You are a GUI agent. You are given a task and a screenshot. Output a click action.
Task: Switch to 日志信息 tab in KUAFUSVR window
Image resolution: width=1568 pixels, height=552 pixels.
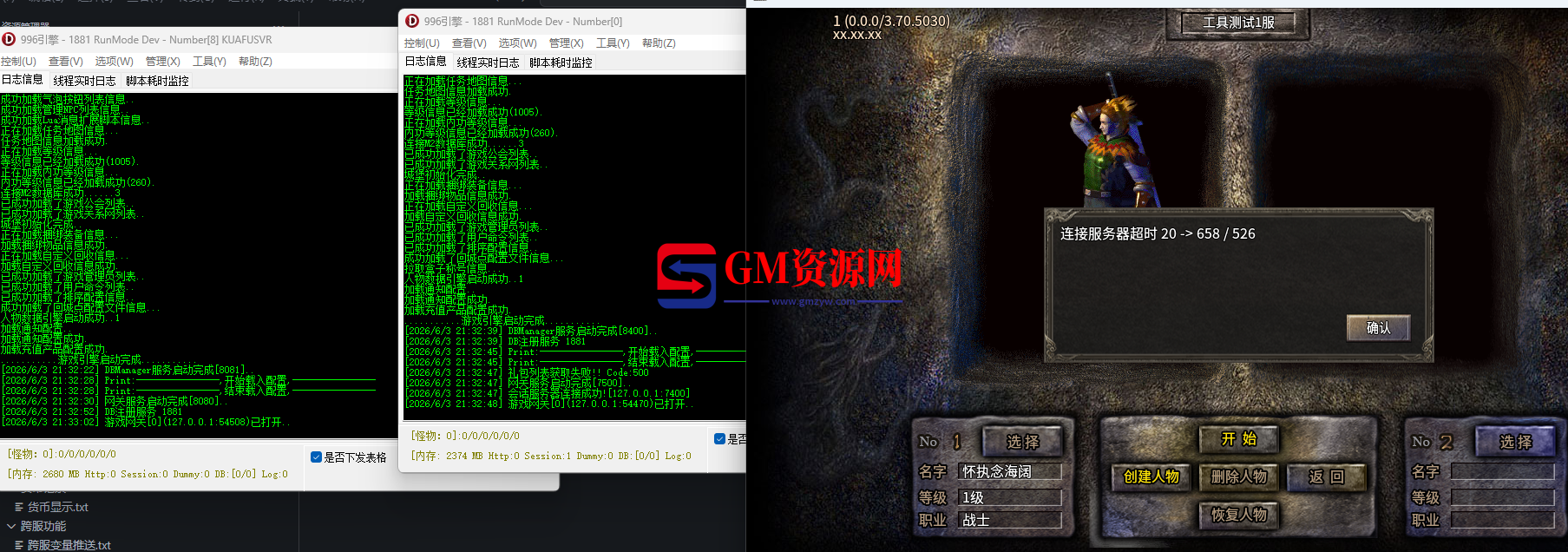(22, 80)
